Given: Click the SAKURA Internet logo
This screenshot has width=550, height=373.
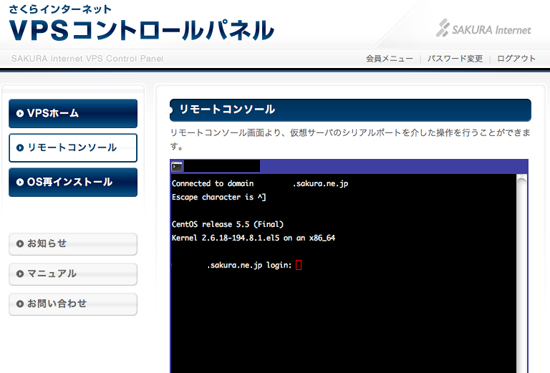Looking at the screenshot, I should pos(484,28).
